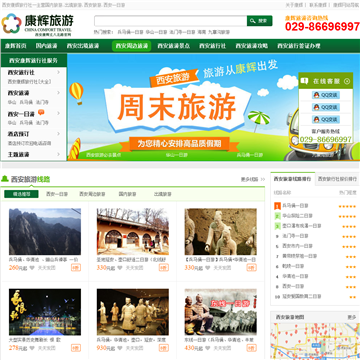Click the middle QQ交谈 penguin button

[x=326, y=107]
